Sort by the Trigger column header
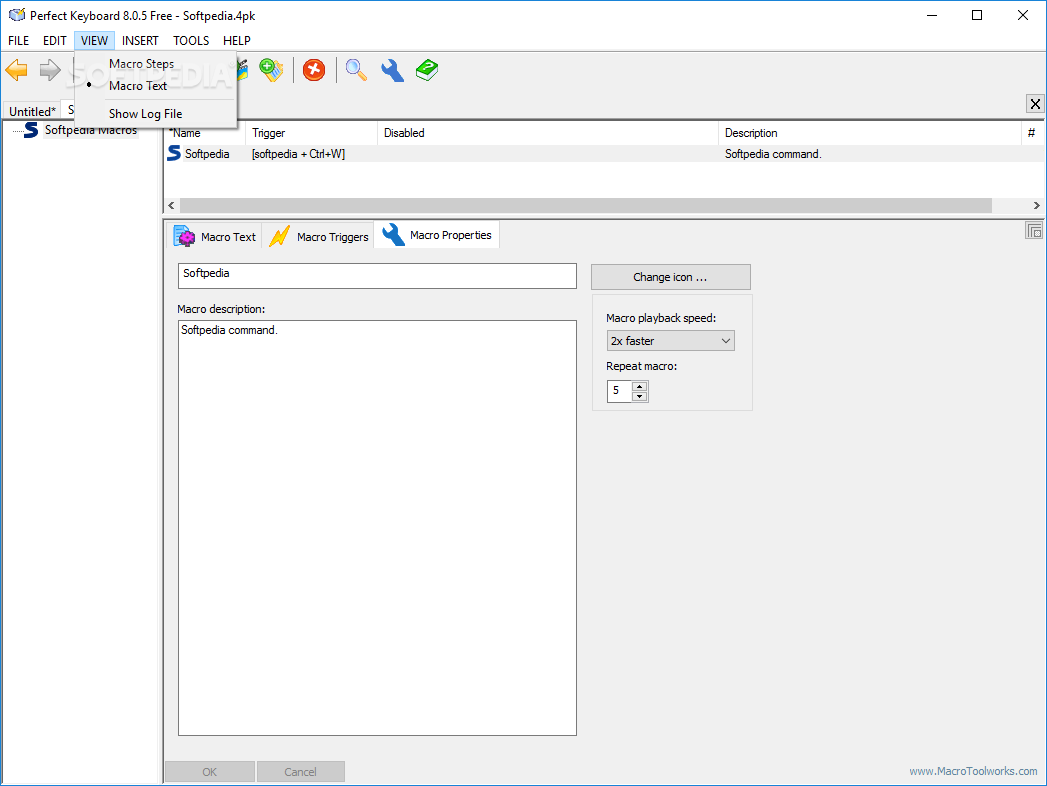 (x=311, y=133)
